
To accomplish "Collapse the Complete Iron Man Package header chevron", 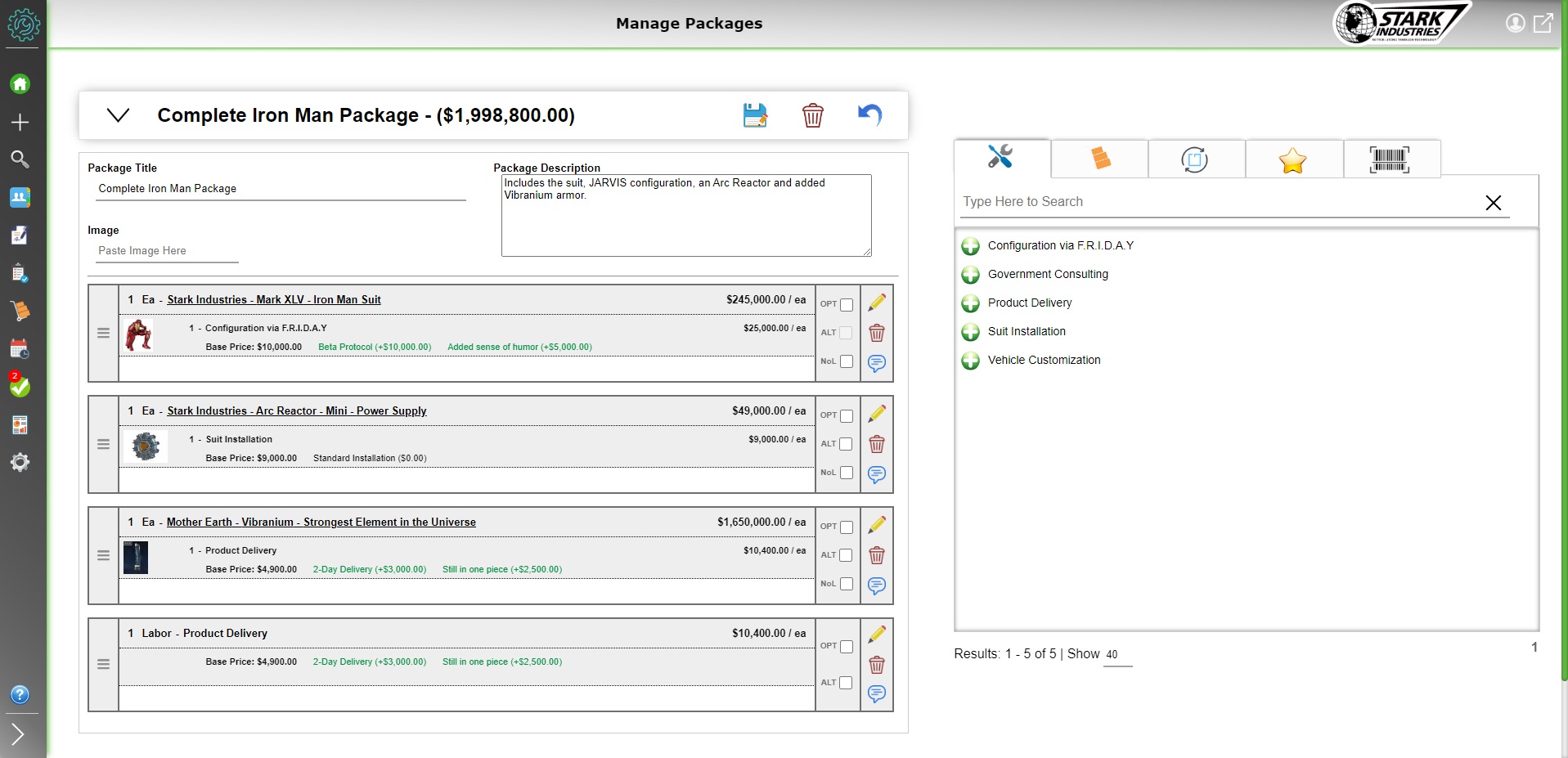I will pos(119,115).
